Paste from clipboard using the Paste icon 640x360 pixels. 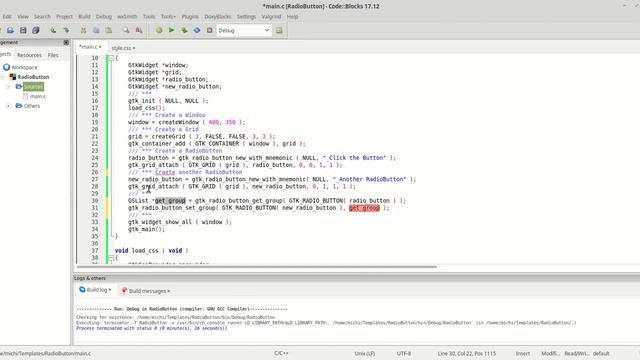point(109,31)
